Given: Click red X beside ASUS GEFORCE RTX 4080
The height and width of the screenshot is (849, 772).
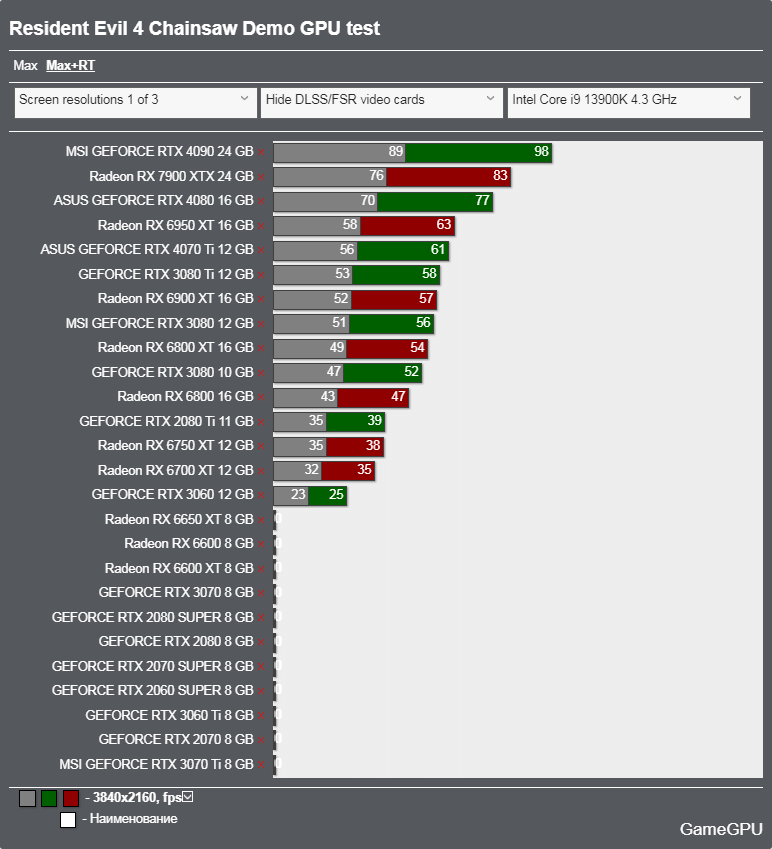Looking at the screenshot, I should (261, 201).
